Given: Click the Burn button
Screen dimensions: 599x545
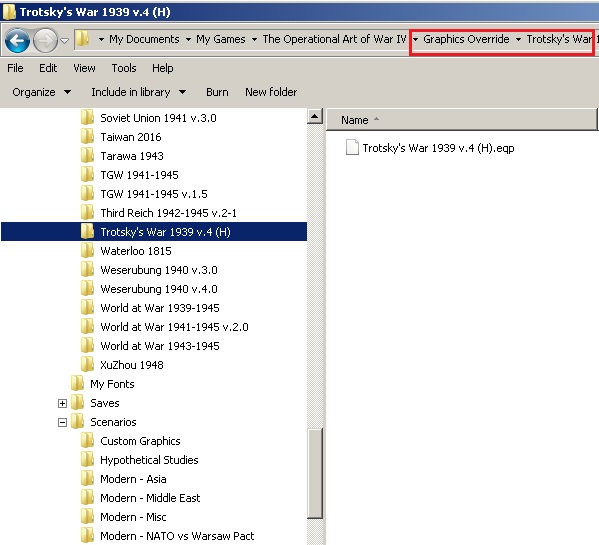Looking at the screenshot, I should pos(217,92).
